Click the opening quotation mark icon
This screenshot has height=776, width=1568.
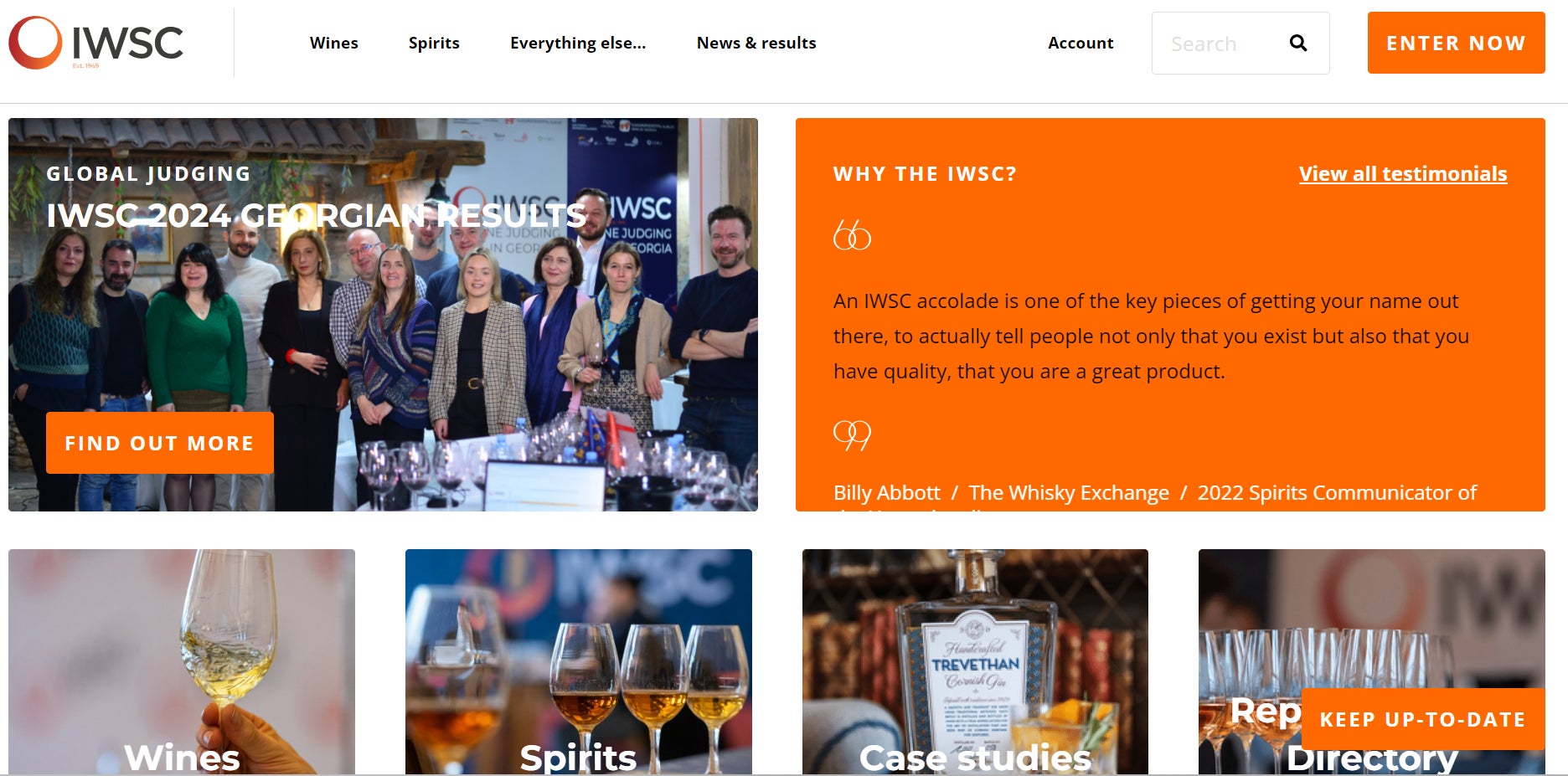pyautogui.click(x=852, y=235)
